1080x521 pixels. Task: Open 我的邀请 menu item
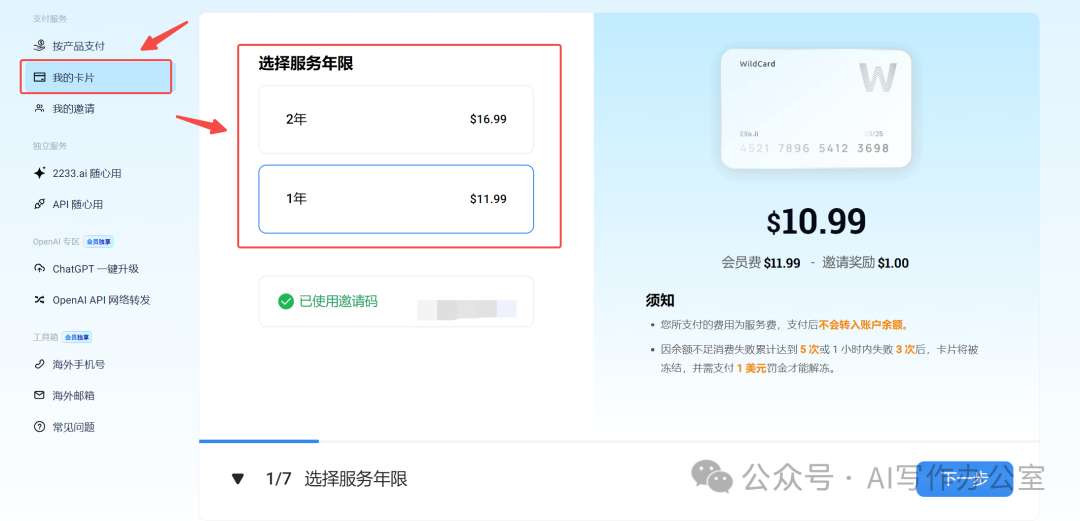tap(74, 108)
